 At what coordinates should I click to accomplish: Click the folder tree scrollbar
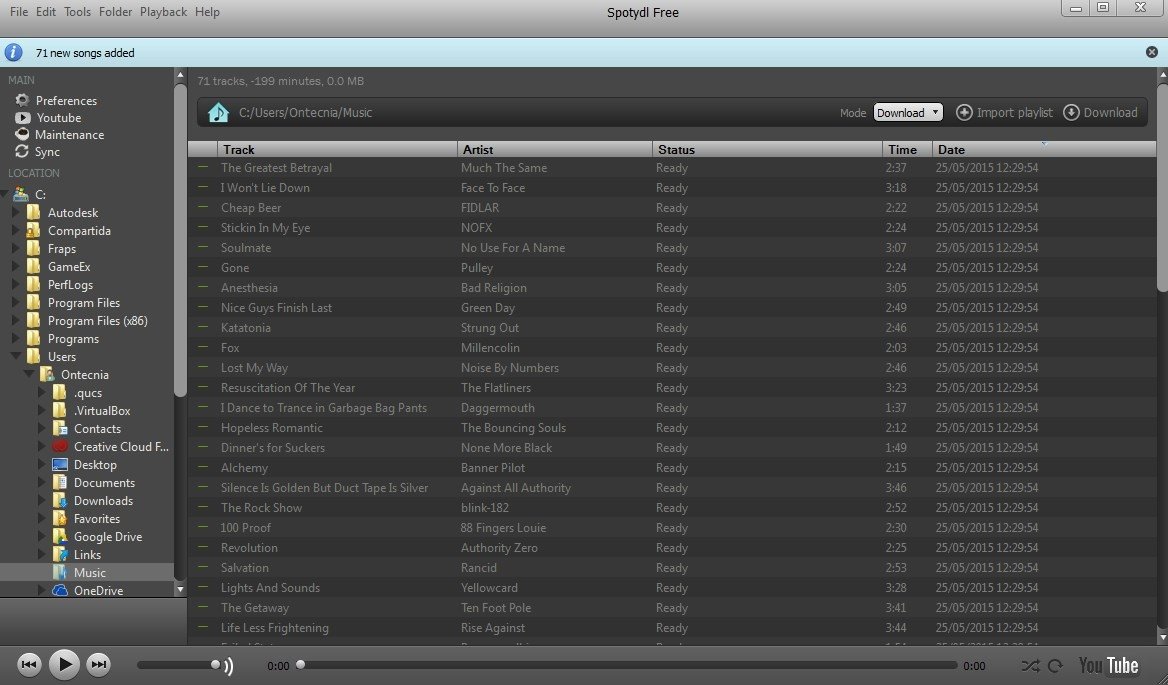[x=180, y=240]
